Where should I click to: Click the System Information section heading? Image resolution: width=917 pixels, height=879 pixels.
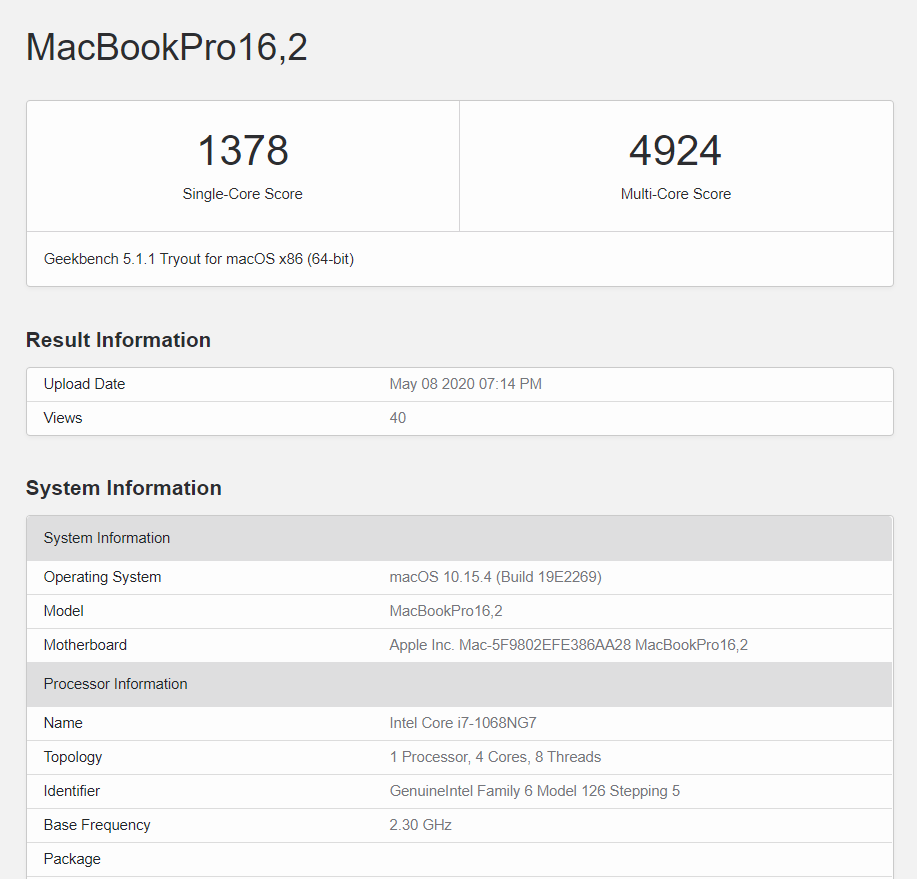(123, 488)
